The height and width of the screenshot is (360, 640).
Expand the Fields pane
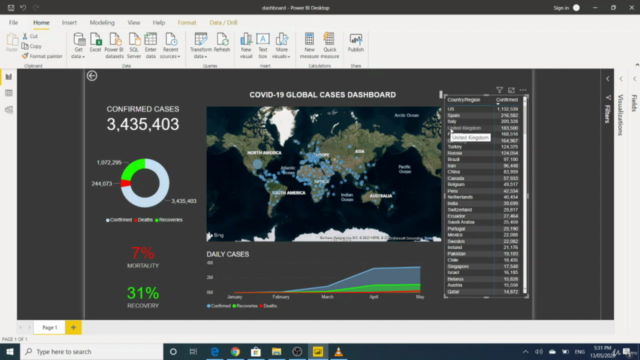tap(634, 79)
